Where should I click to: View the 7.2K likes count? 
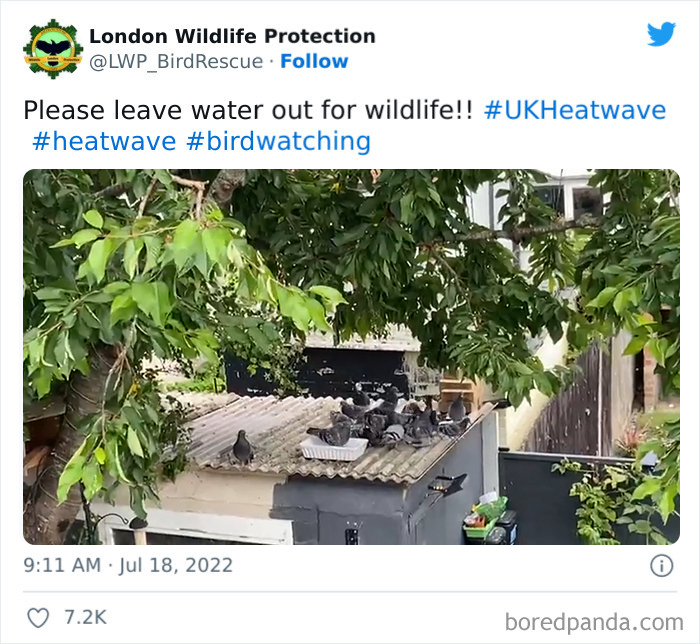point(85,618)
